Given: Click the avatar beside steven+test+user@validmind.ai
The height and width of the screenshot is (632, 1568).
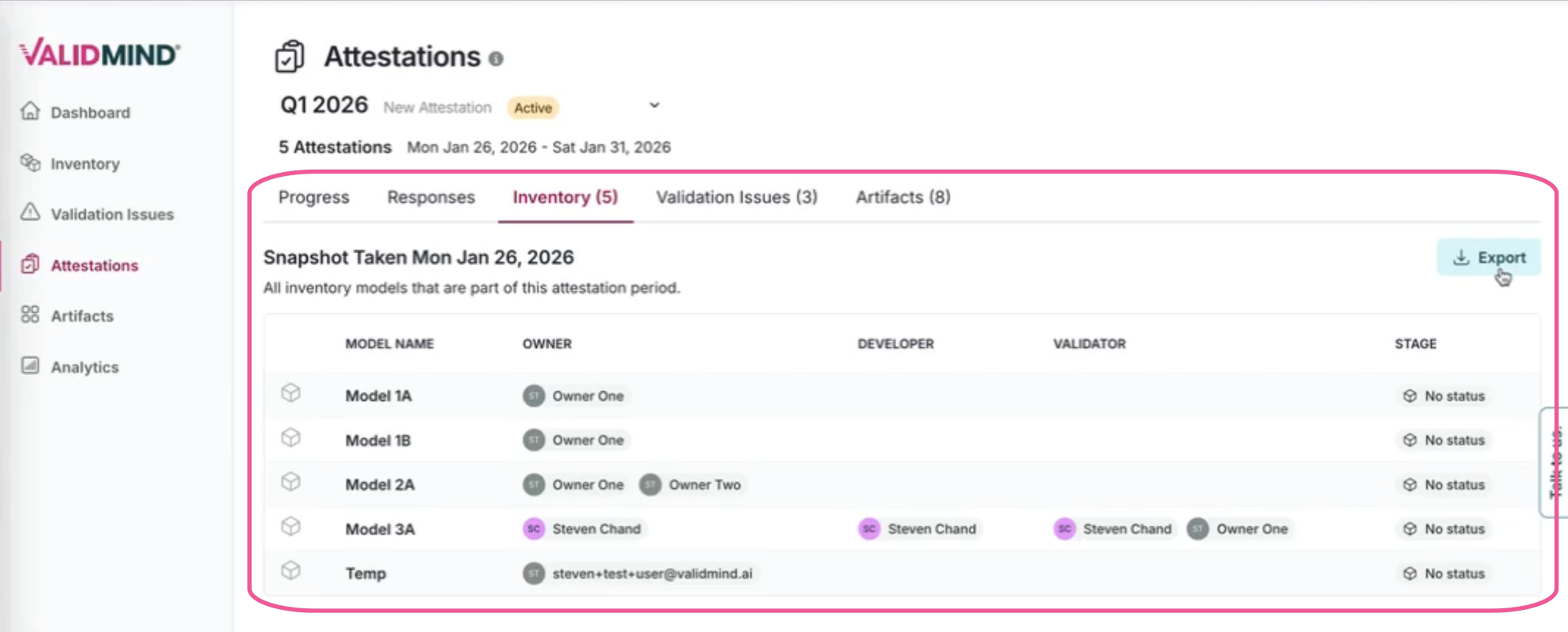Looking at the screenshot, I should (534, 574).
